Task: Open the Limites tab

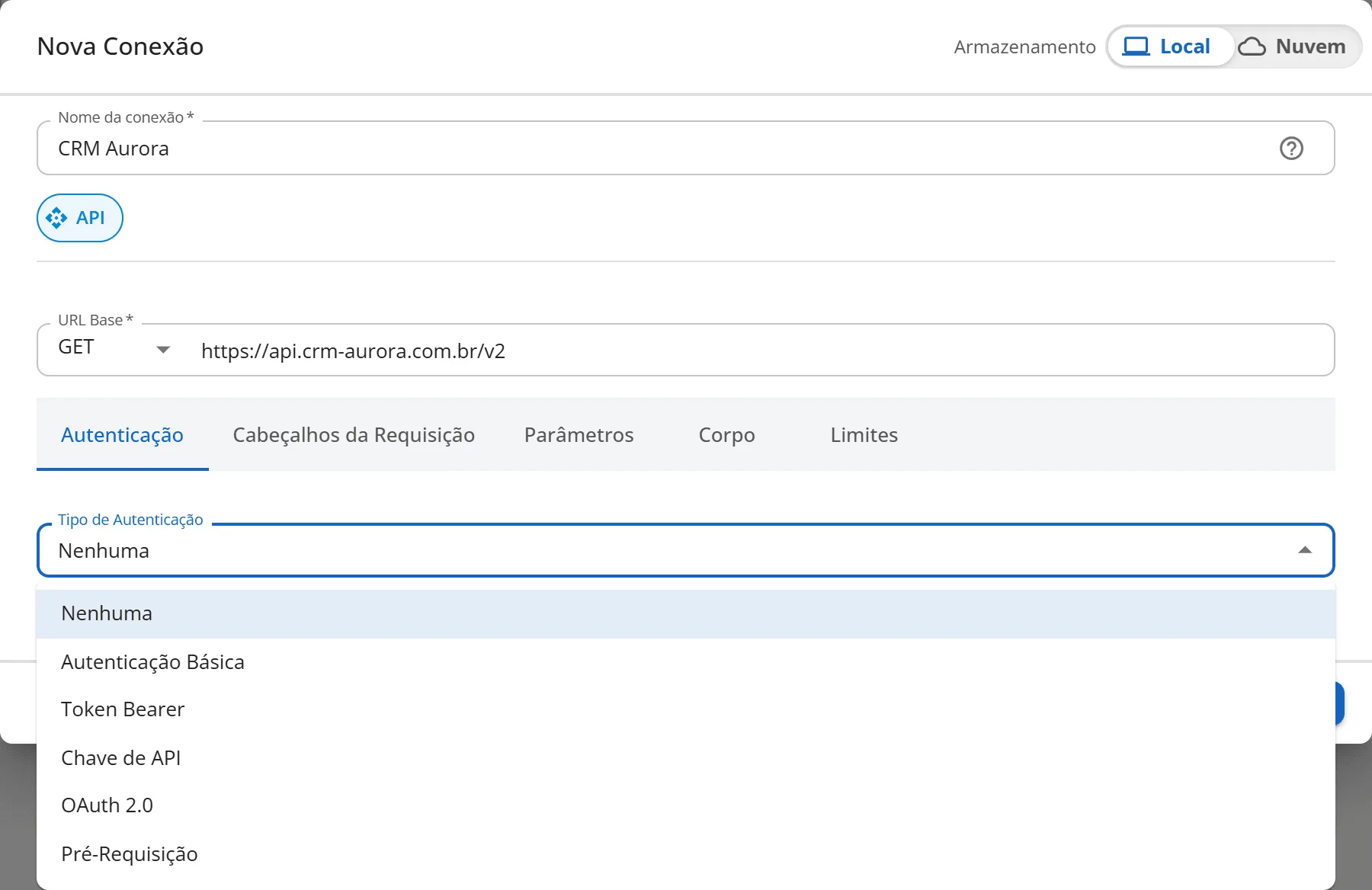Action: coord(864,435)
